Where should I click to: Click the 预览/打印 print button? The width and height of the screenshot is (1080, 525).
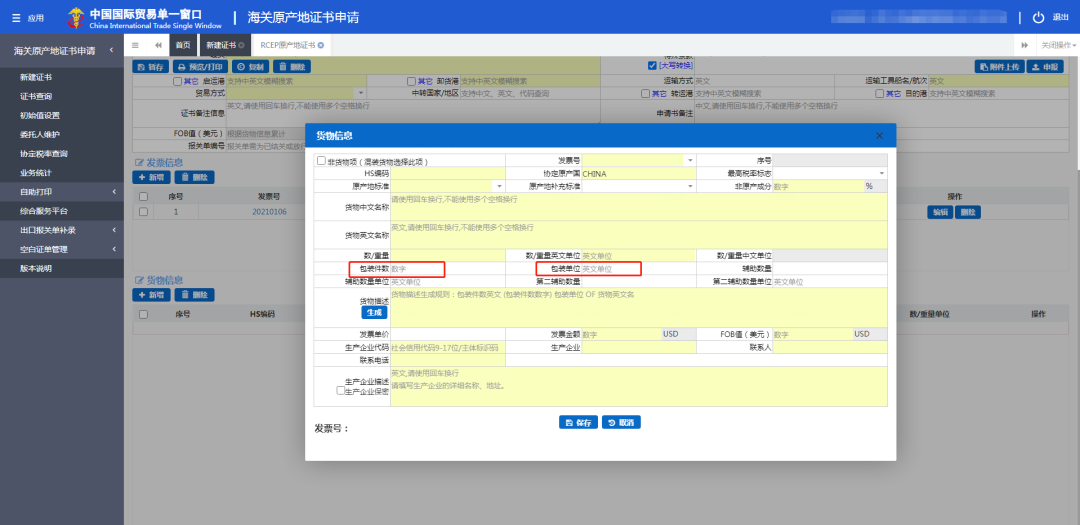(x=201, y=66)
